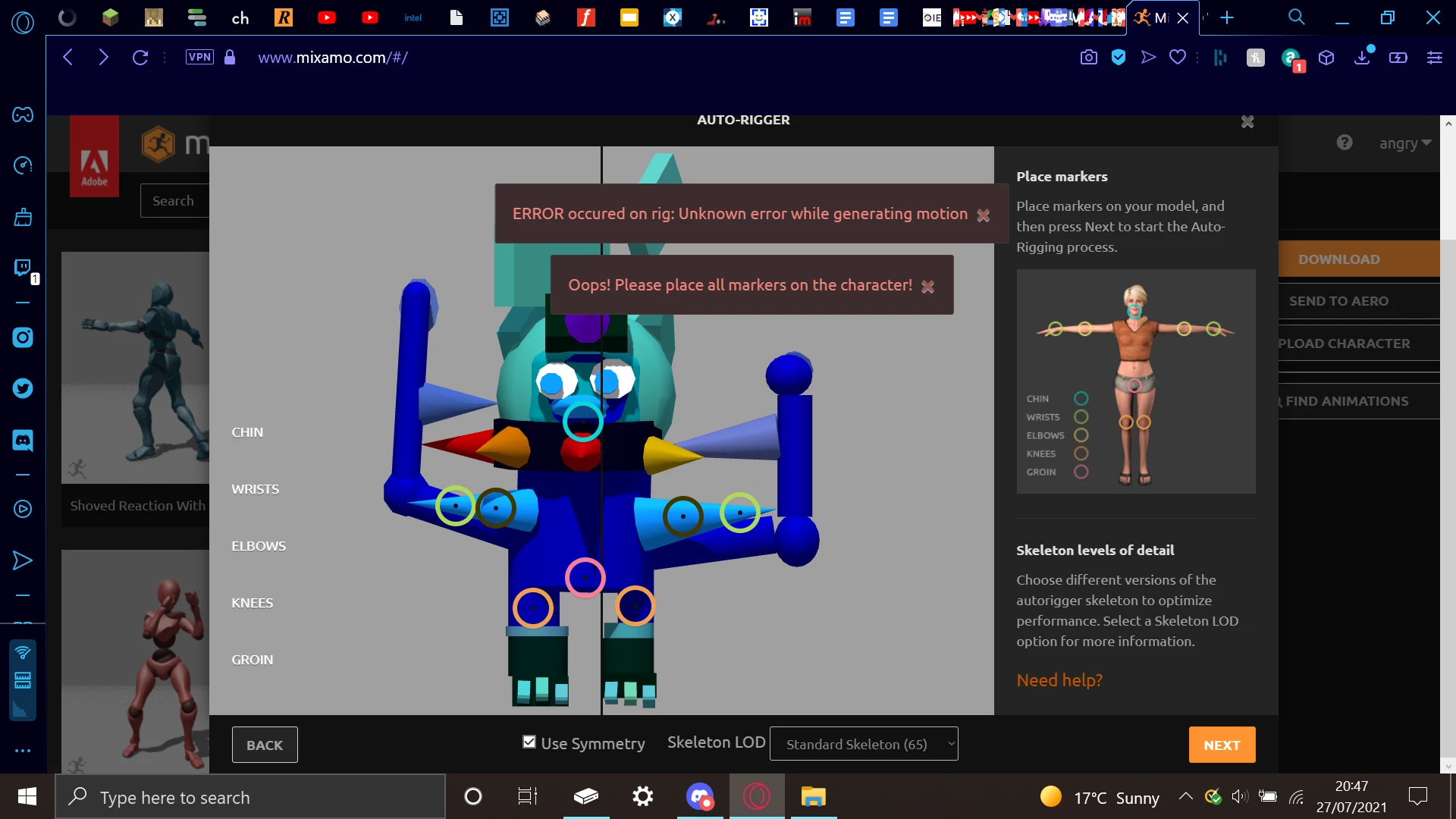Dismiss the rig error message
This screenshot has height=819, width=1456.
(983, 215)
